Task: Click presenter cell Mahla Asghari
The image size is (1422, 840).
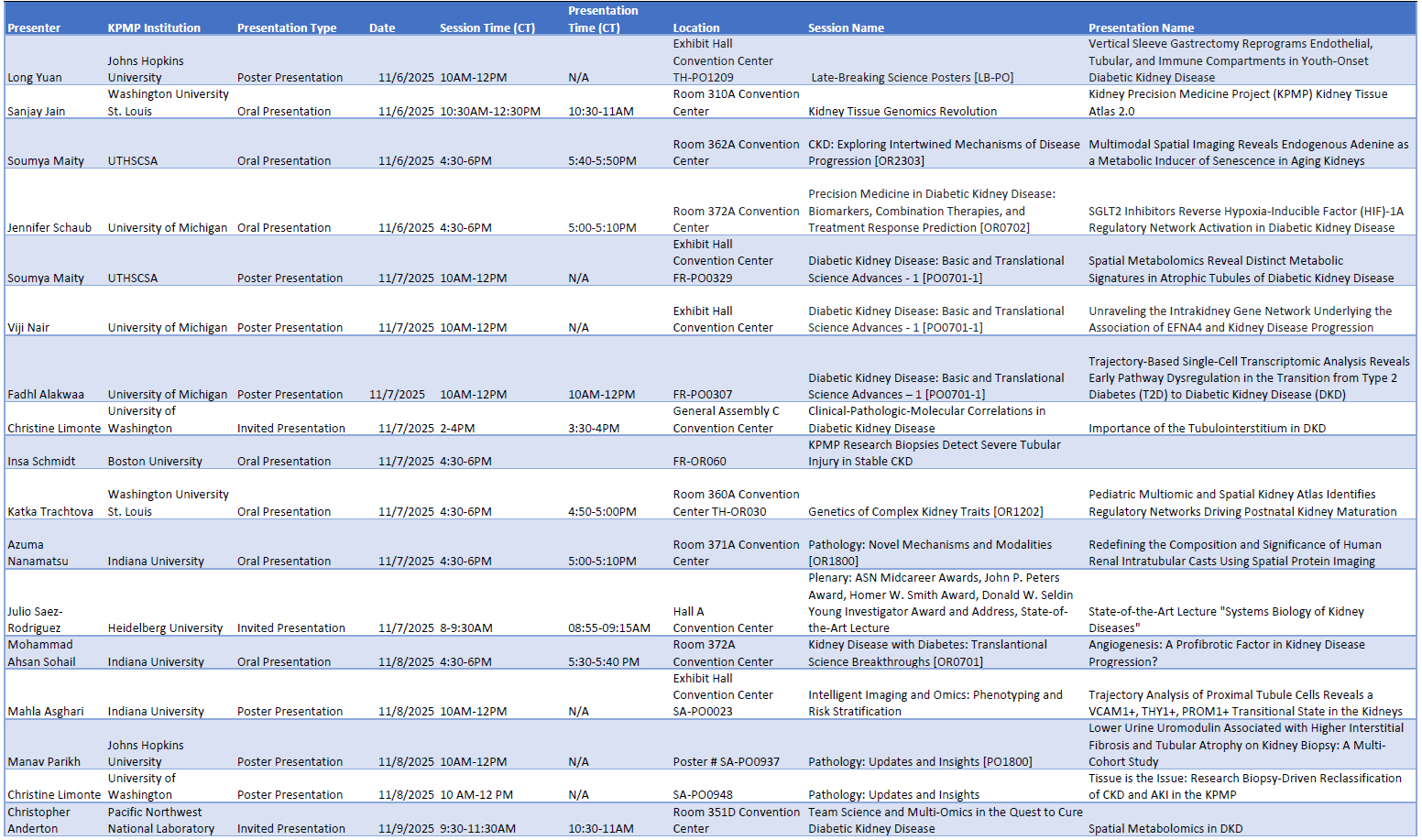Action: [x=46, y=711]
